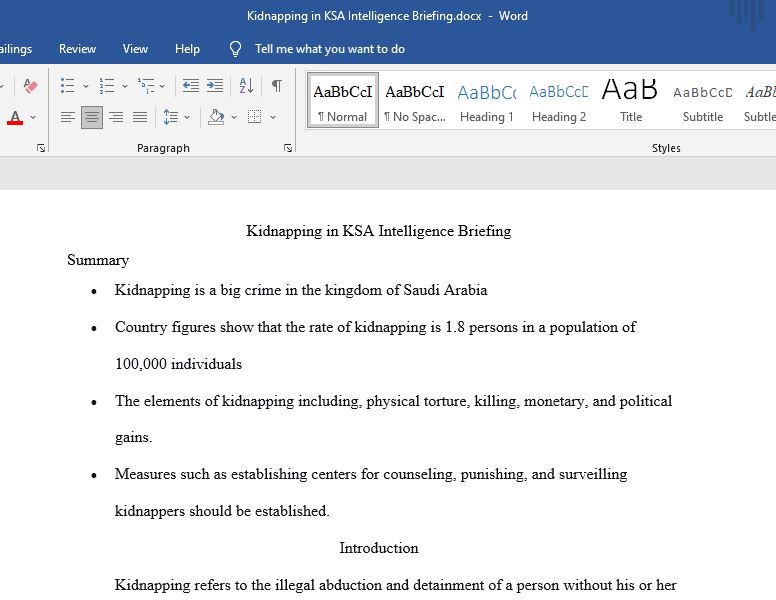Click Decrease Indent icon
The width and height of the screenshot is (776, 600).
click(x=191, y=86)
